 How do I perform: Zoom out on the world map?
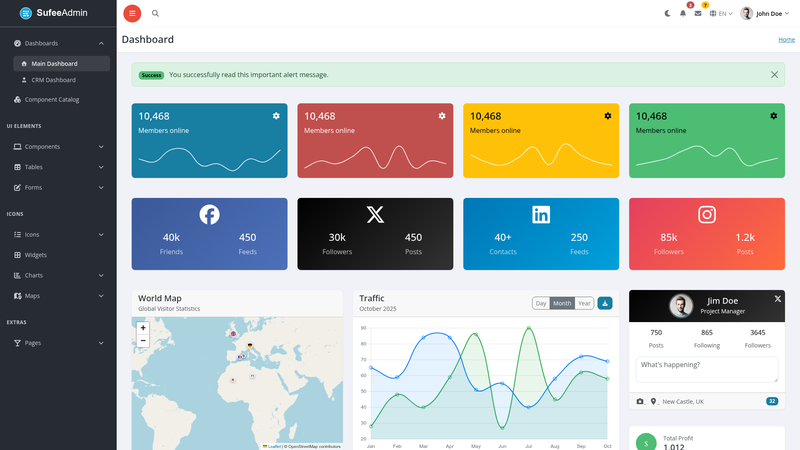click(143, 341)
